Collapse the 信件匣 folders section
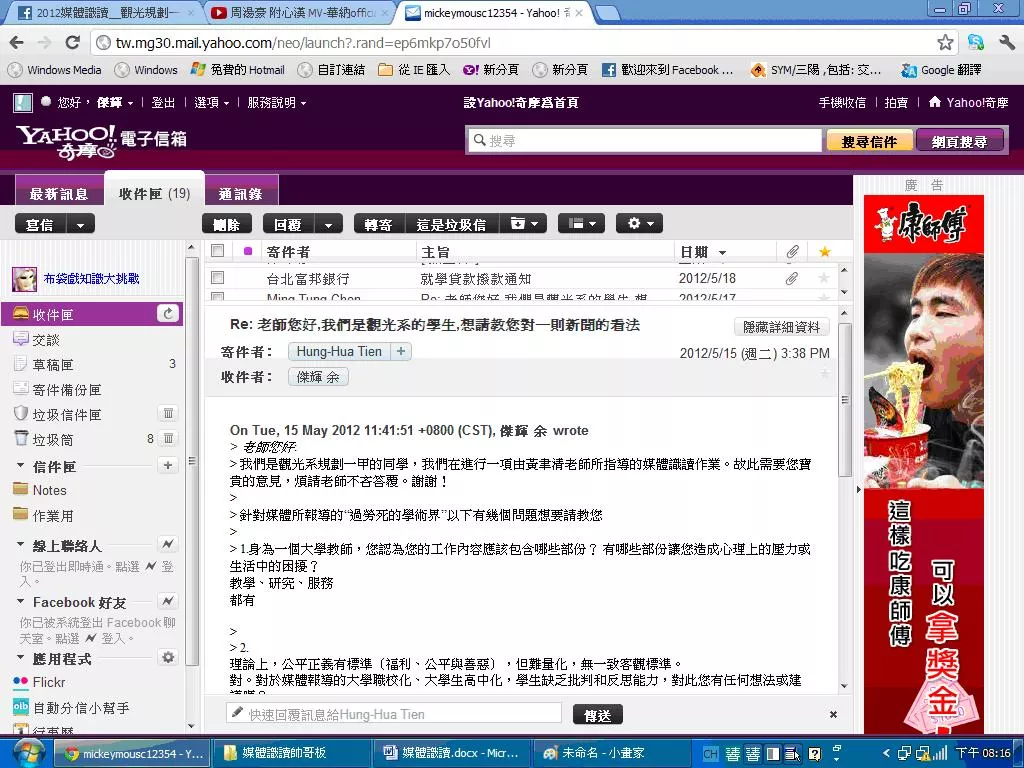This screenshot has height=768, width=1024. tap(20, 466)
